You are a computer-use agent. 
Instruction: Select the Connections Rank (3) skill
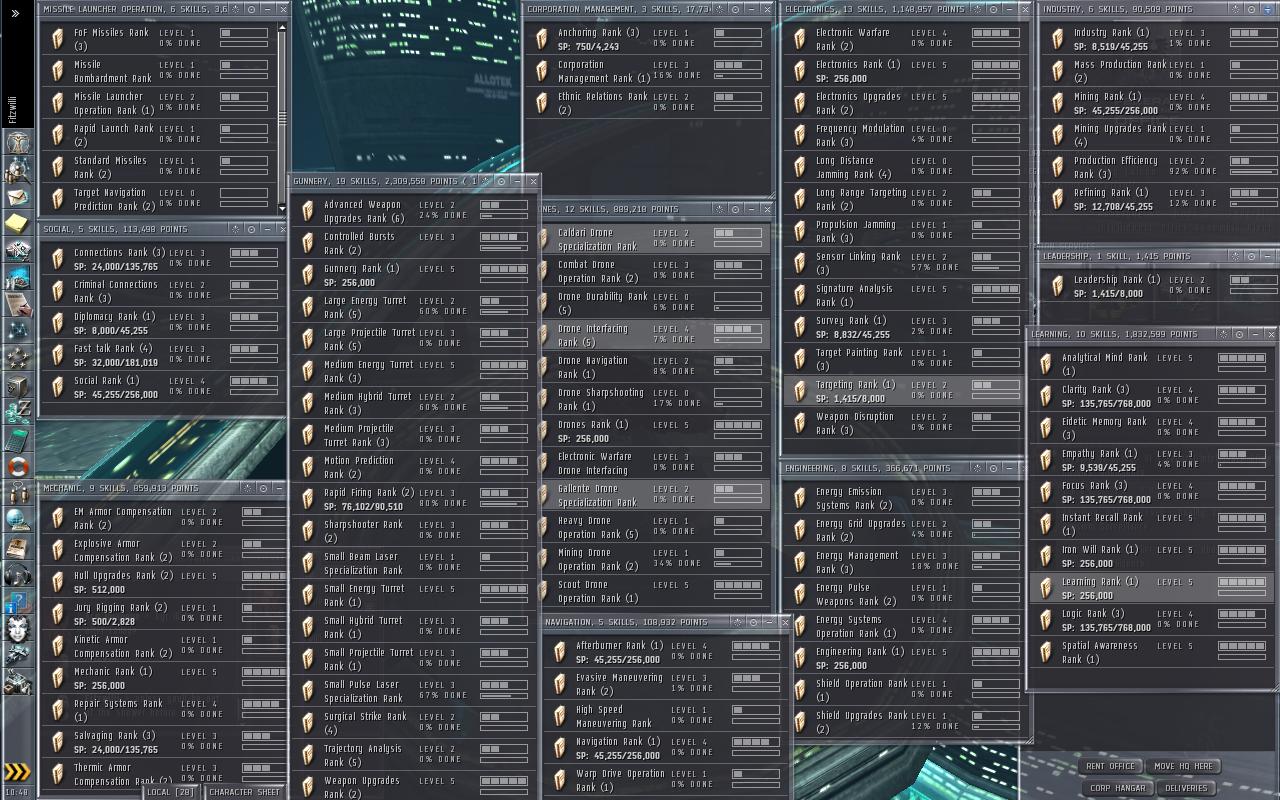[x=165, y=259]
